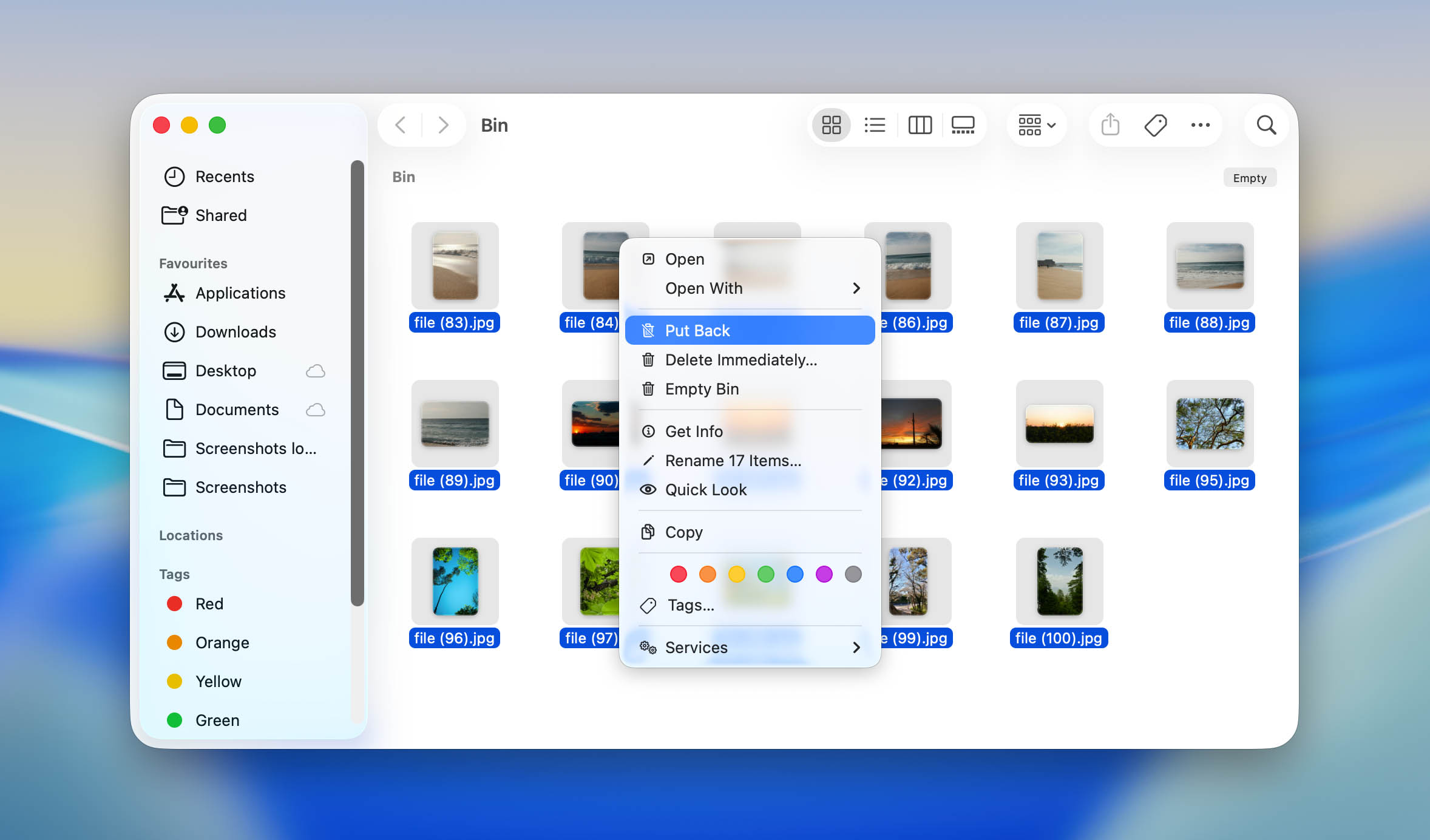
Task: Switch to list view in toolbar
Action: coord(875,126)
